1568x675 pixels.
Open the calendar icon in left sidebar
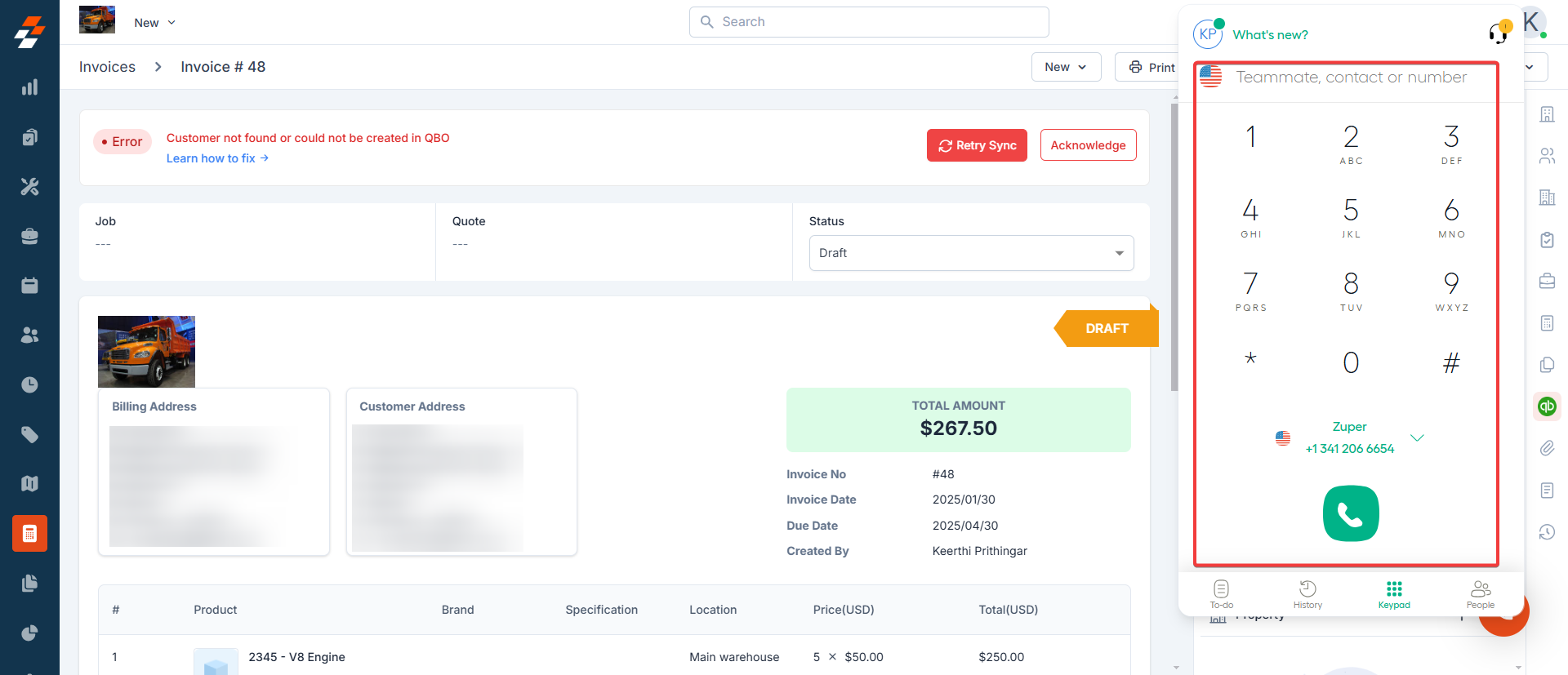coord(29,286)
